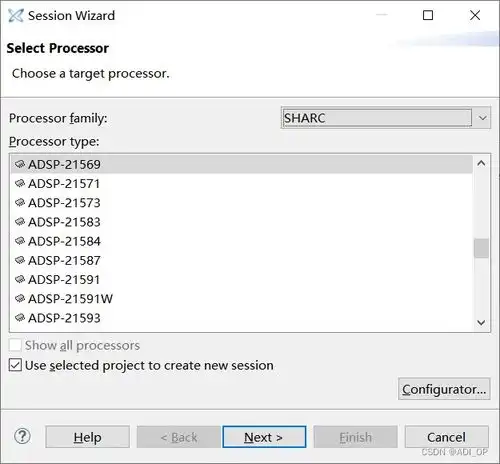This screenshot has height=464, width=500.
Task: Click the chip icon beside ADSP-21573
Action: tap(20, 202)
